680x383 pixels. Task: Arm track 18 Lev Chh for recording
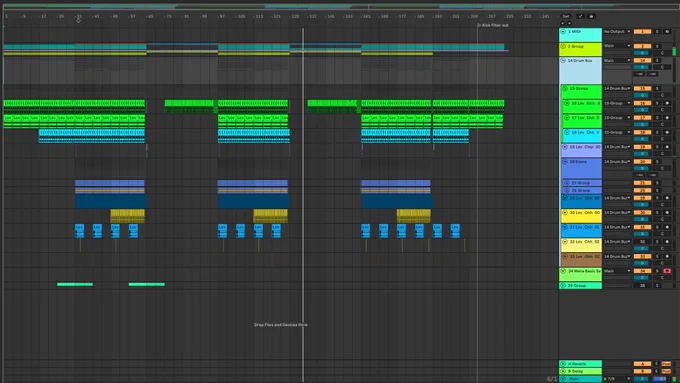click(x=667, y=132)
